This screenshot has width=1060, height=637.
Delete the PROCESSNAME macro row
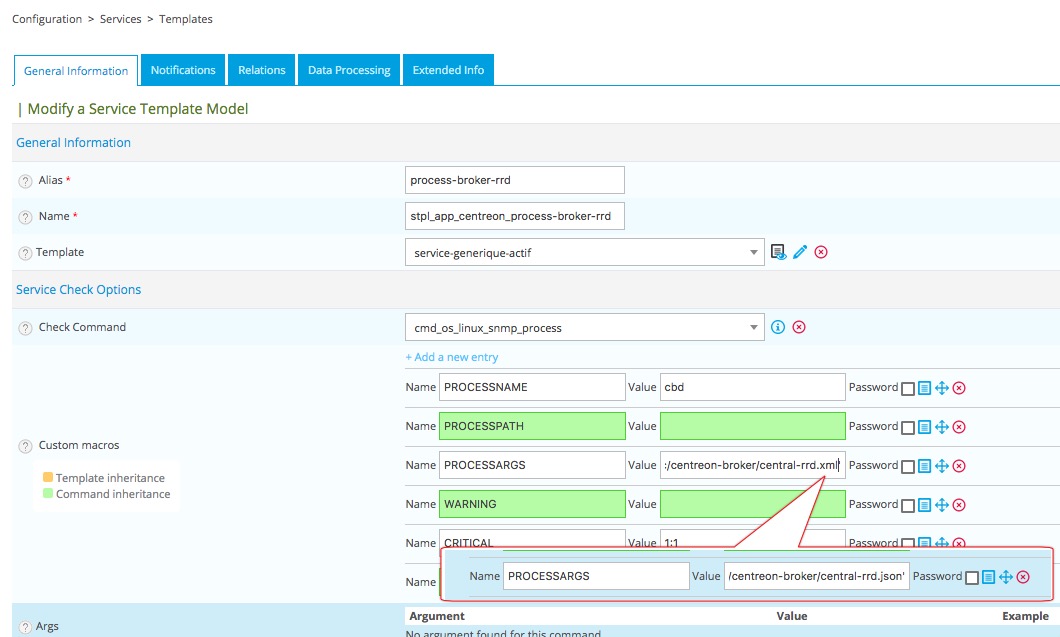coord(958,388)
